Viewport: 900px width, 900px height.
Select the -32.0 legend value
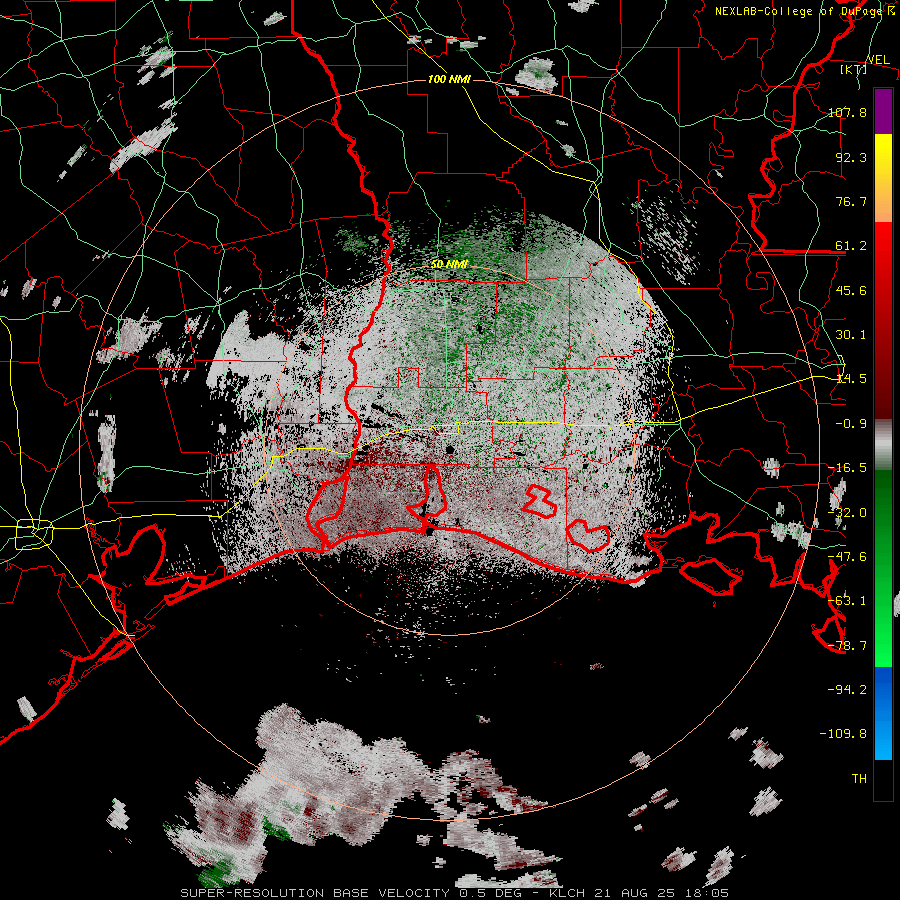847,513
